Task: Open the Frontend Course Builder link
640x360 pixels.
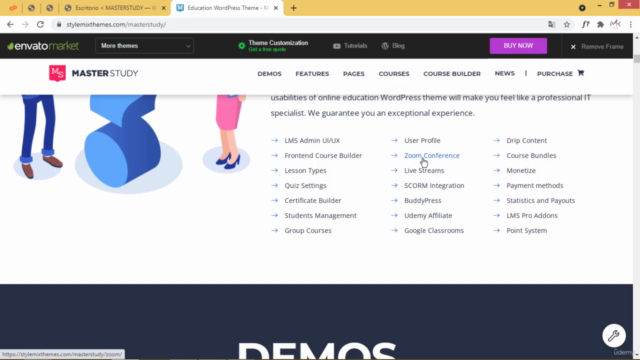Action: (323, 156)
